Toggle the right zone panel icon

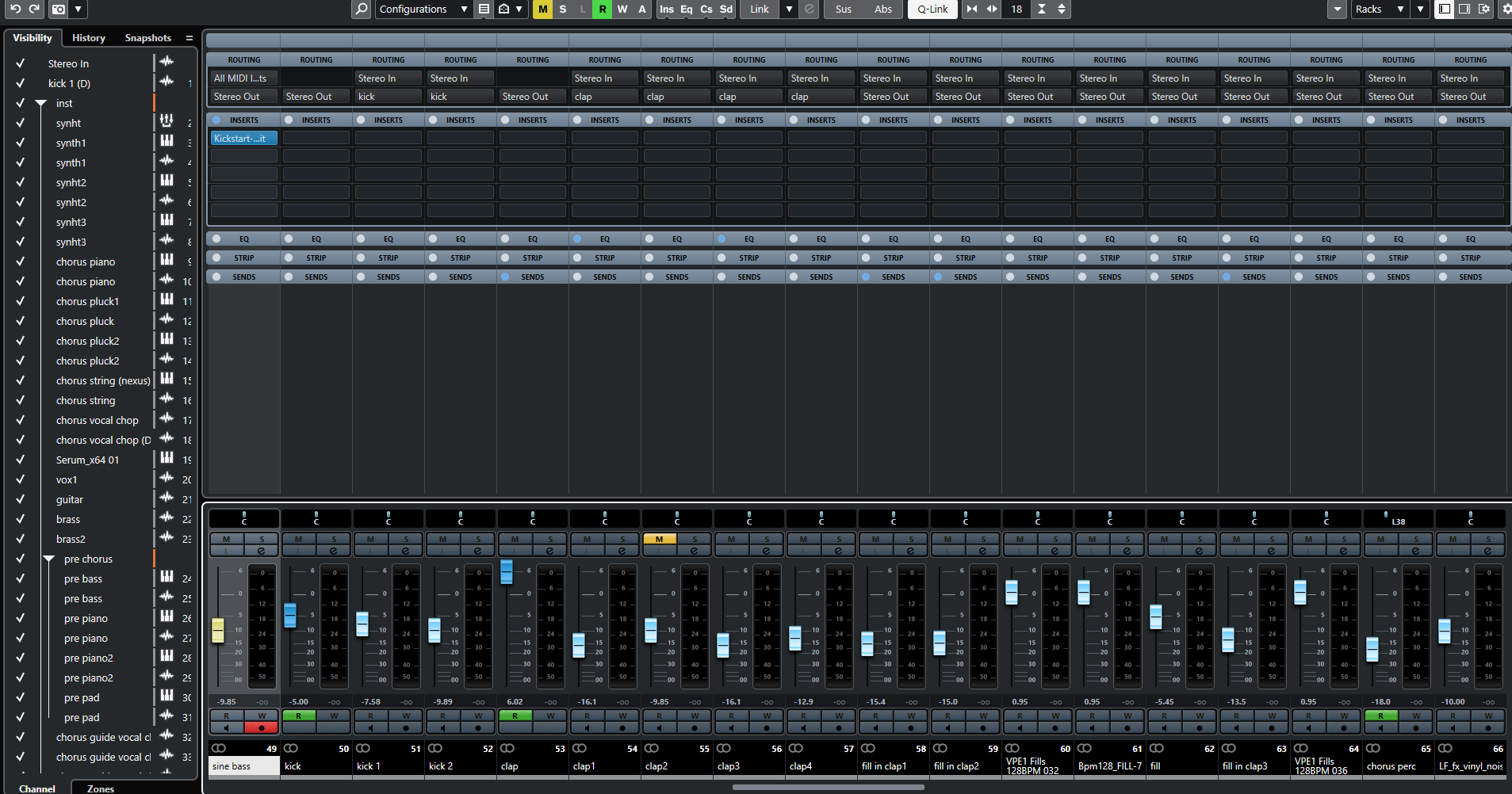(1464, 9)
